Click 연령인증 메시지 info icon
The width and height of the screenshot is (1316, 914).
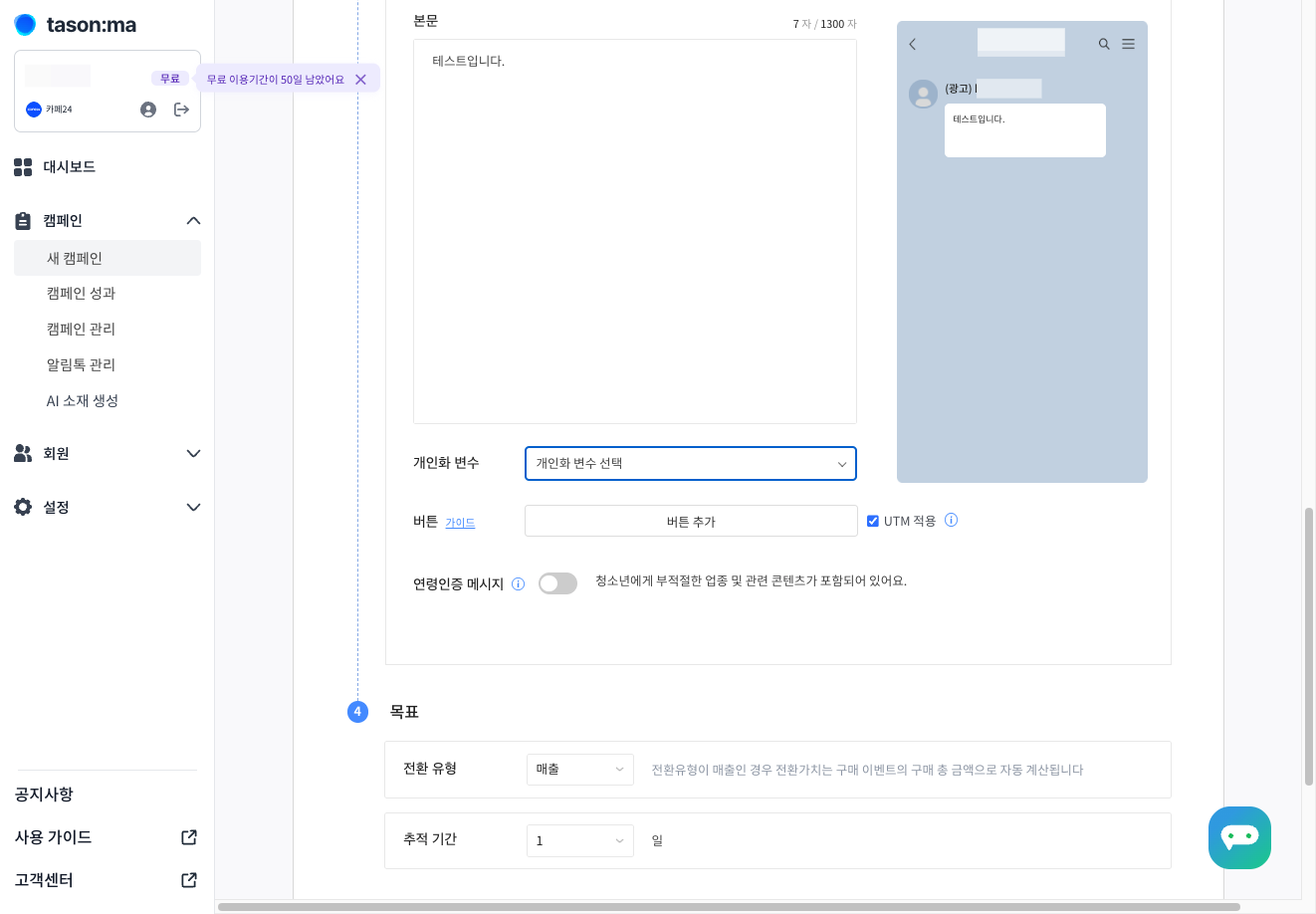pyautogui.click(x=518, y=584)
